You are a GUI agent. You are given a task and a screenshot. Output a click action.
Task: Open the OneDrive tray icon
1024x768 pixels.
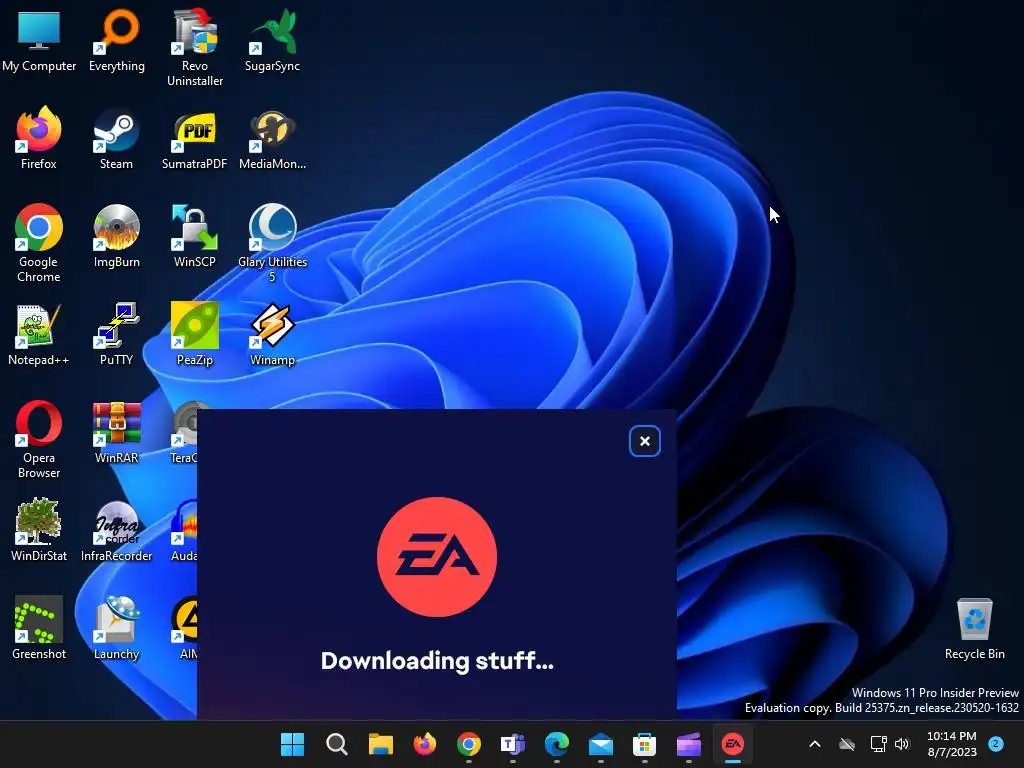[x=847, y=744]
